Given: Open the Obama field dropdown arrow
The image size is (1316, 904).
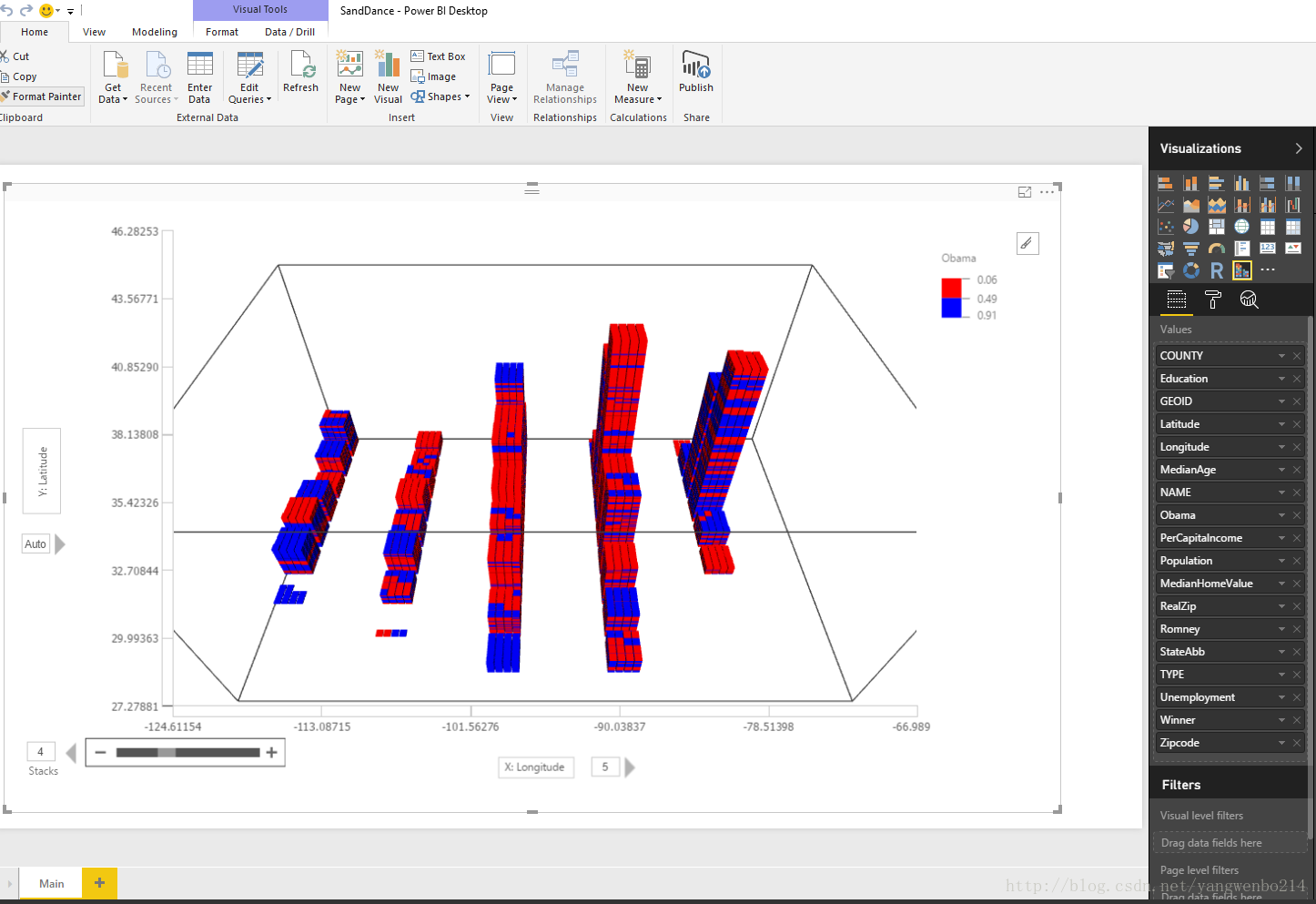Looking at the screenshot, I should 1281,515.
